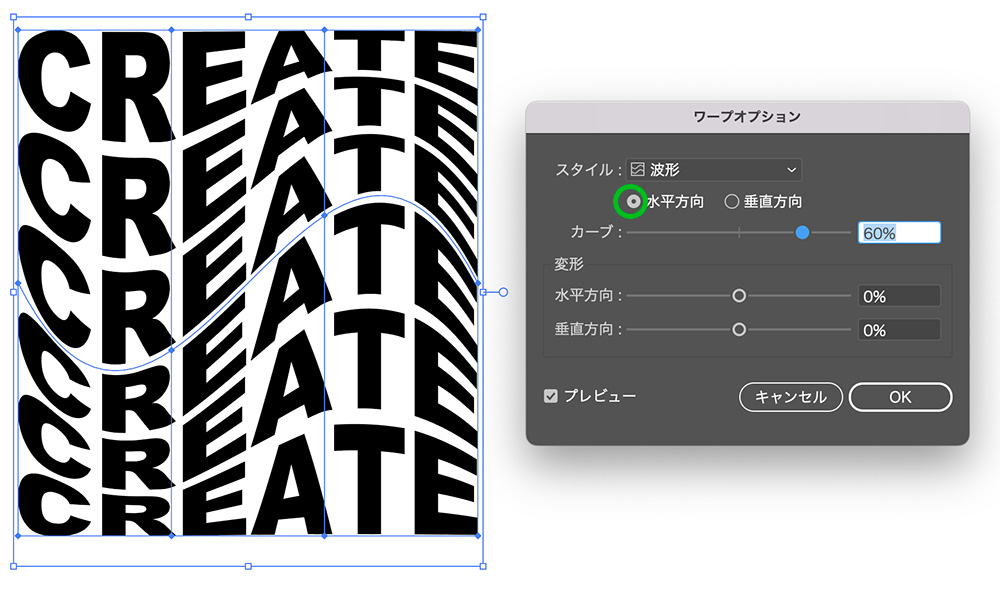This screenshot has width=1000, height=590.
Task: Click the OK button
Action: 899,397
